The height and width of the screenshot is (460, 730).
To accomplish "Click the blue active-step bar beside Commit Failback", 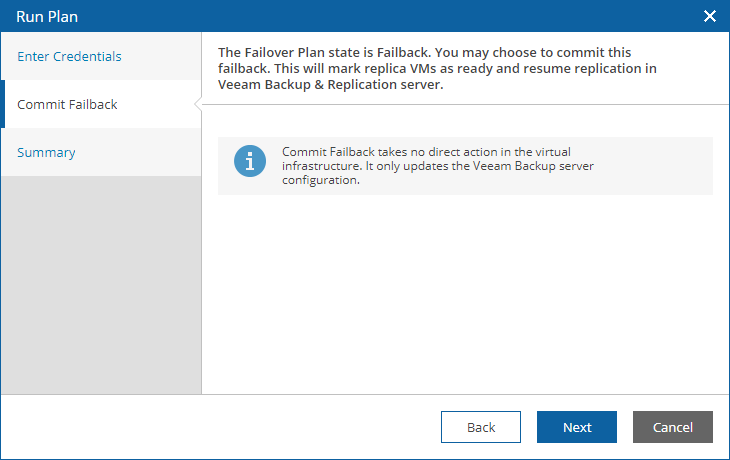I will click(x=3, y=104).
